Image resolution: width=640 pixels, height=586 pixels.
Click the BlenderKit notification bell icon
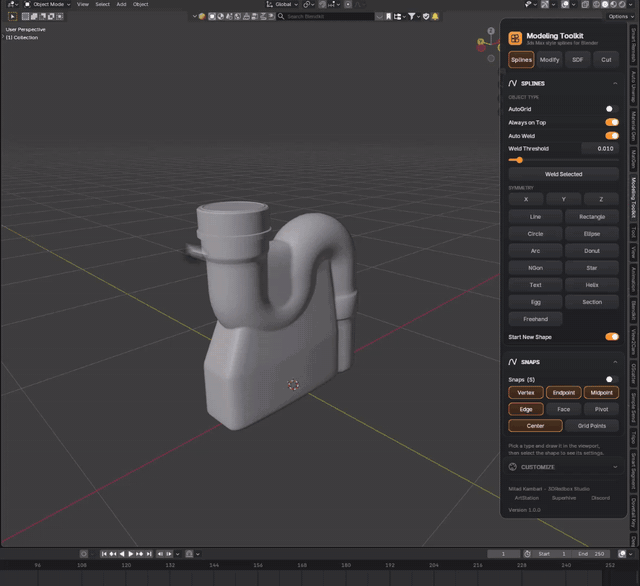[435, 16]
